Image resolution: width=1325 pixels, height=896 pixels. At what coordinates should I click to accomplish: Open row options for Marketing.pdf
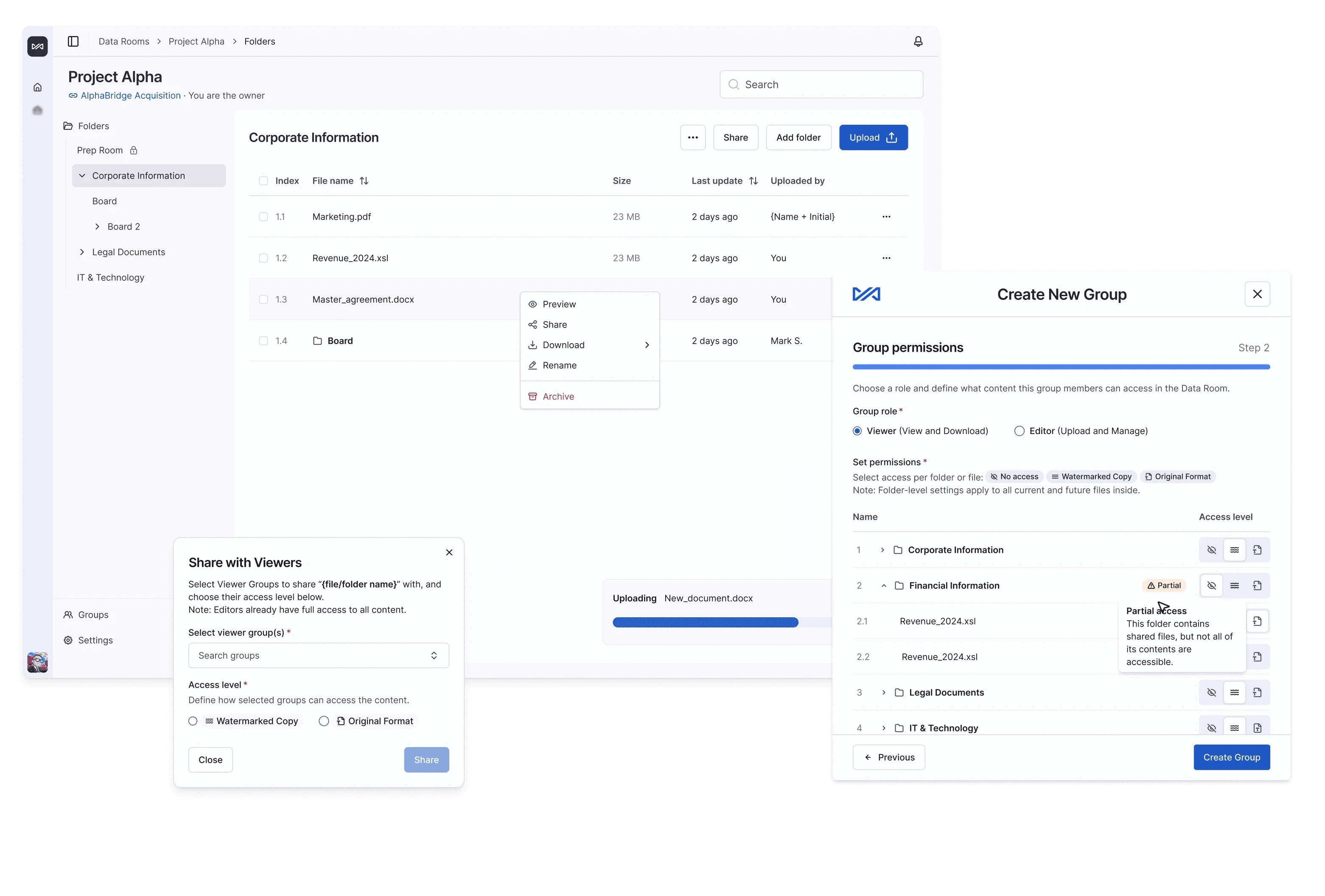click(886, 217)
